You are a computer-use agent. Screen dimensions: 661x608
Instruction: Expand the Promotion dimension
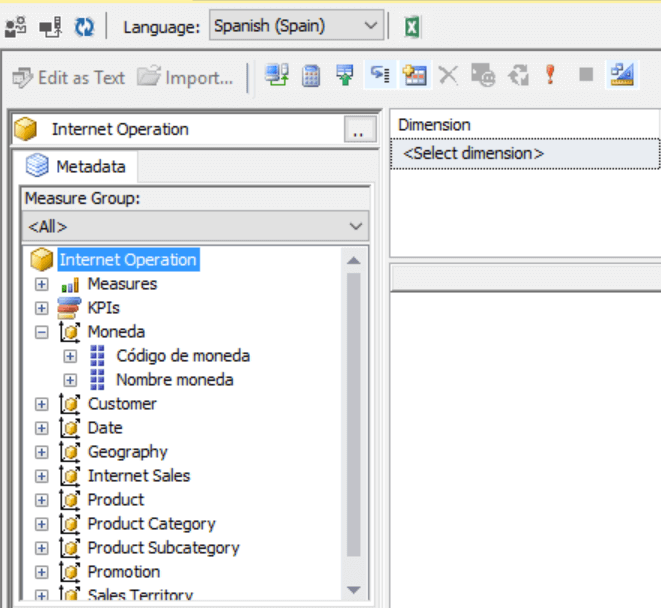pyautogui.click(x=41, y=572)
